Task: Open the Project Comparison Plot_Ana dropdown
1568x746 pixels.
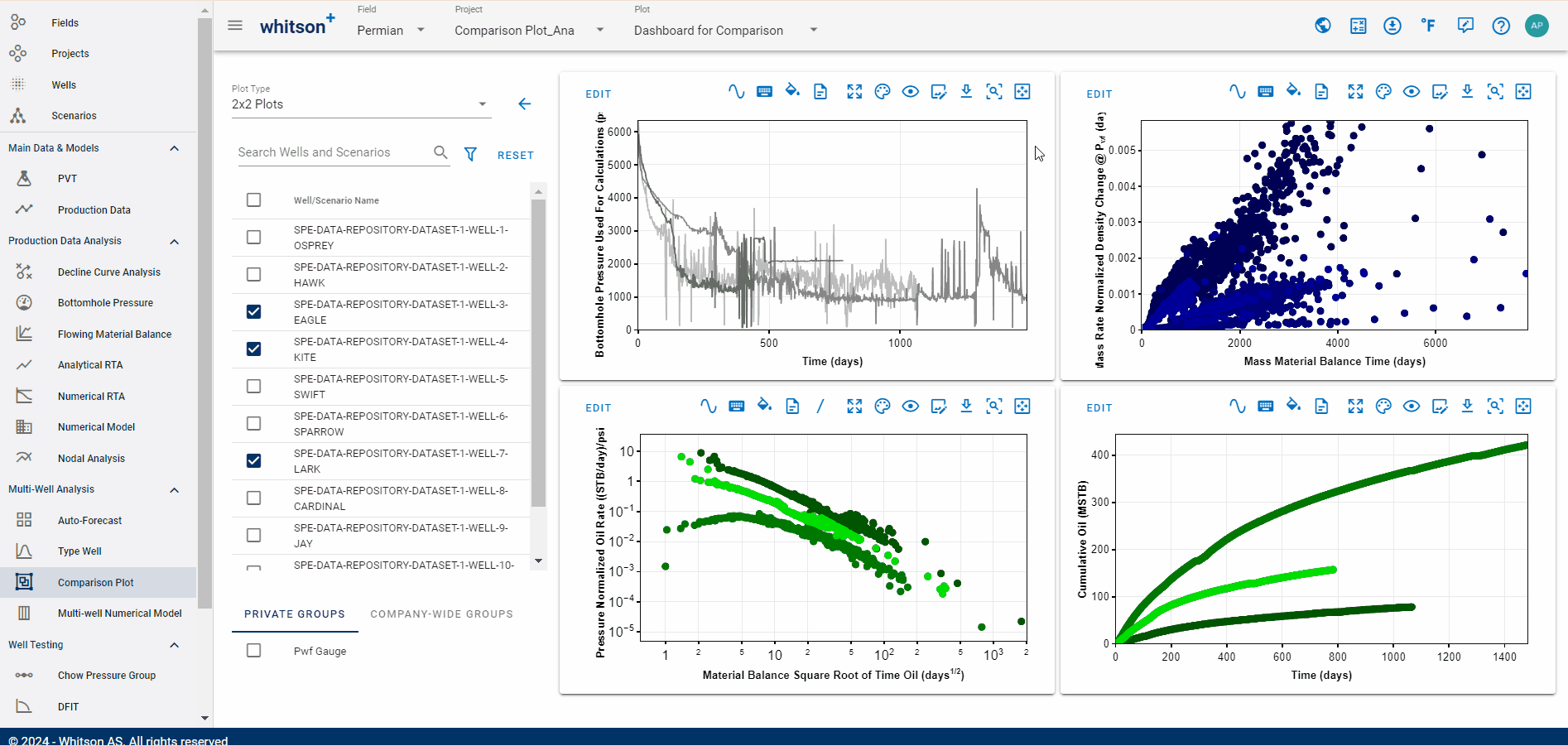Action: click(x=530, y=30)
